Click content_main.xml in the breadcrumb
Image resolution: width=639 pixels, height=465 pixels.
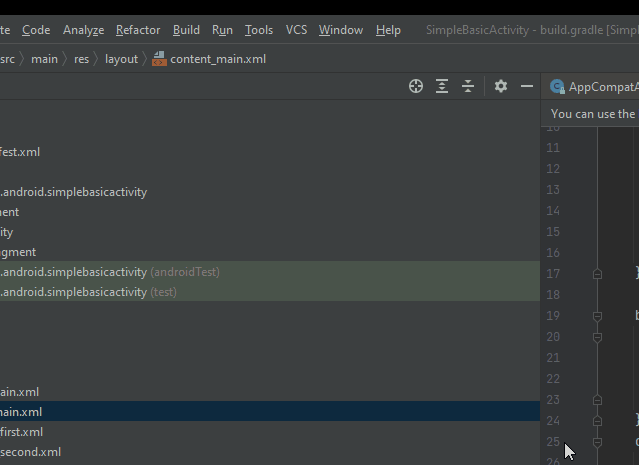pos(218,59)
